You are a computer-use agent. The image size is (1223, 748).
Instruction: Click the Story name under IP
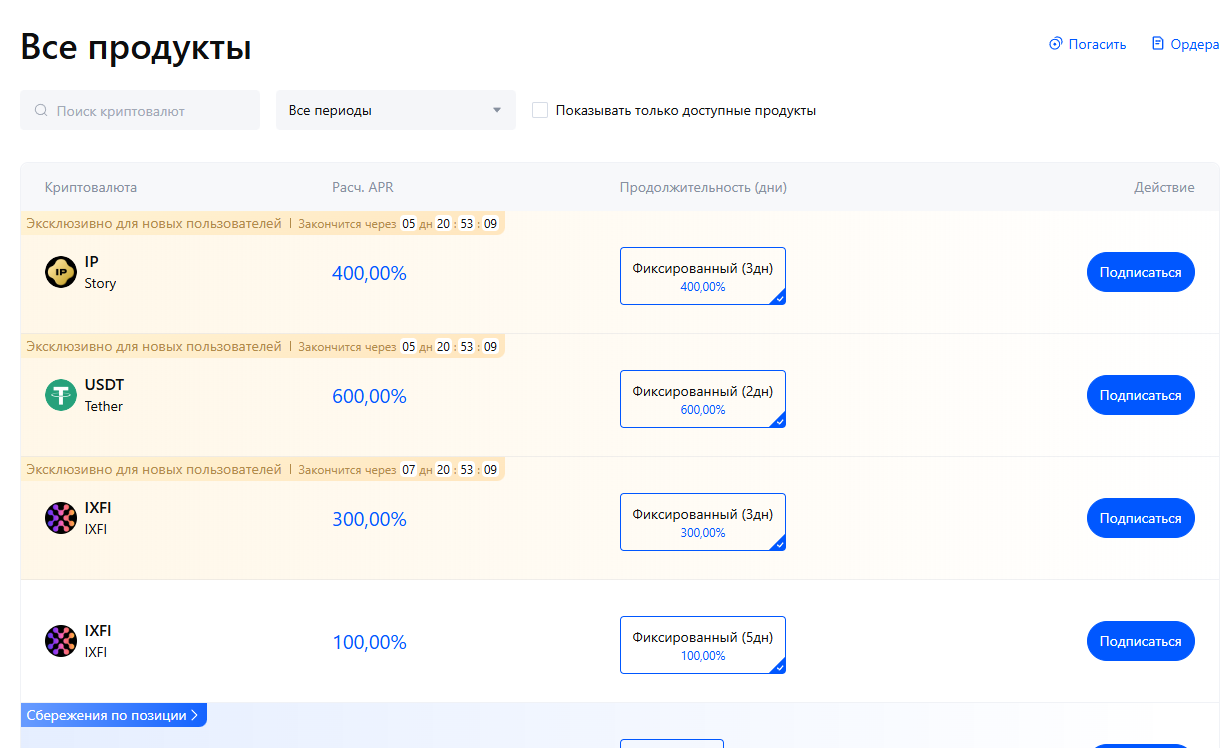(100, 283)
